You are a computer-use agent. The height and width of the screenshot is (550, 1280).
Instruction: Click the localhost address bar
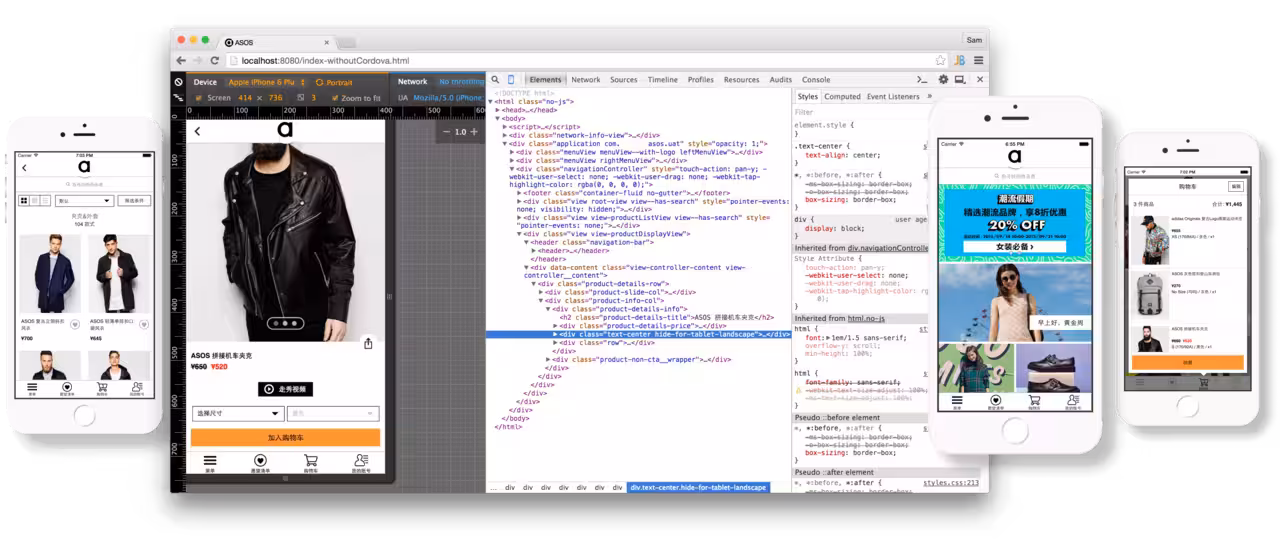coord(585,61)
